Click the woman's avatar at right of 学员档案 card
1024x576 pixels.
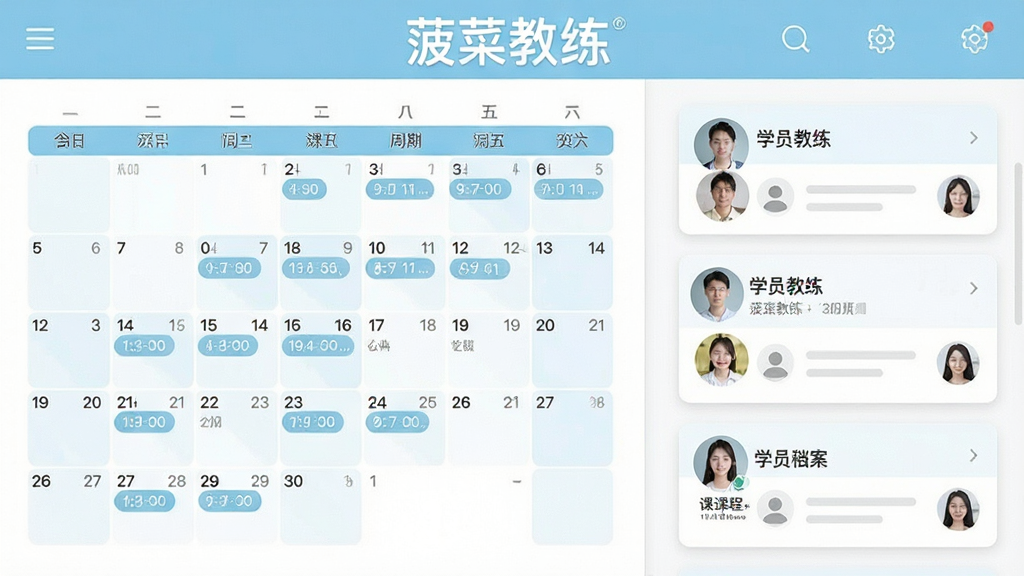958,509
